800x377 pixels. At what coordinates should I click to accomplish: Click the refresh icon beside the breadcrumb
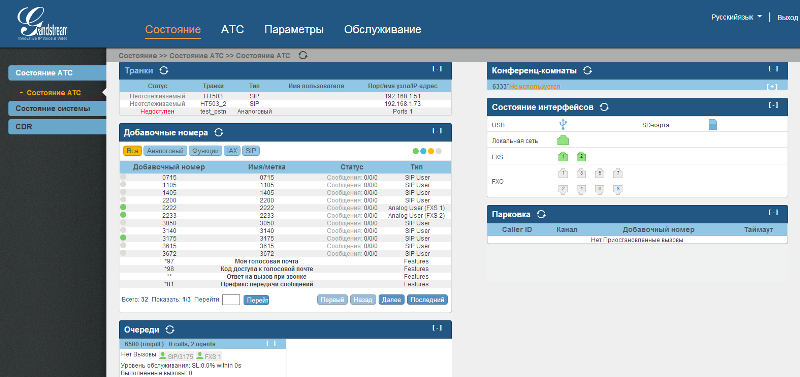(x=303, y=55)
